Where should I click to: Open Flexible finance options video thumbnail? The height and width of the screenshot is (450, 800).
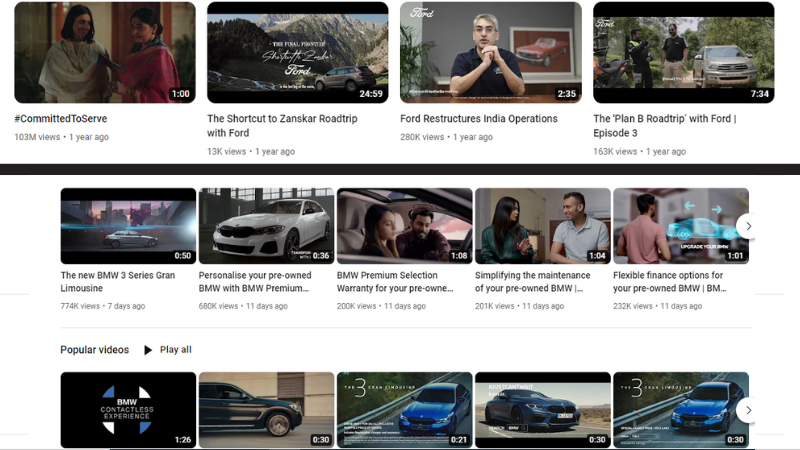pos(681,226)
